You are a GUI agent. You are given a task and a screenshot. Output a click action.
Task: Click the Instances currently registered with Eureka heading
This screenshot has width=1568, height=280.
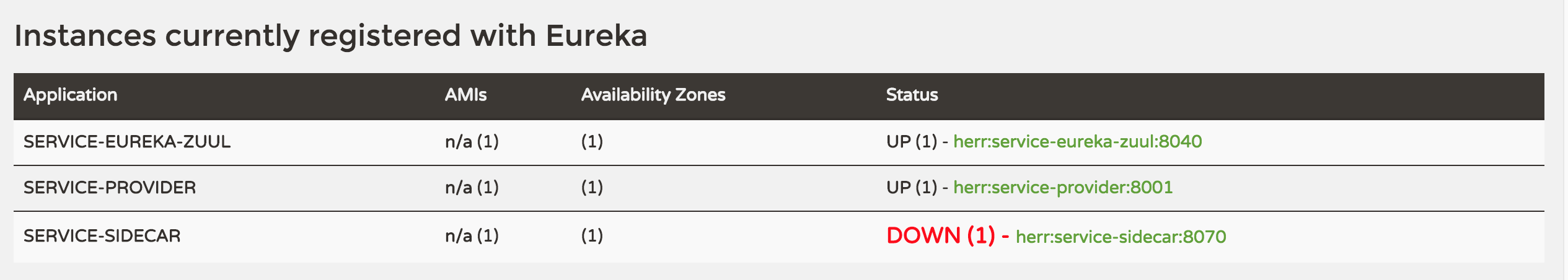tap(331, 36)
